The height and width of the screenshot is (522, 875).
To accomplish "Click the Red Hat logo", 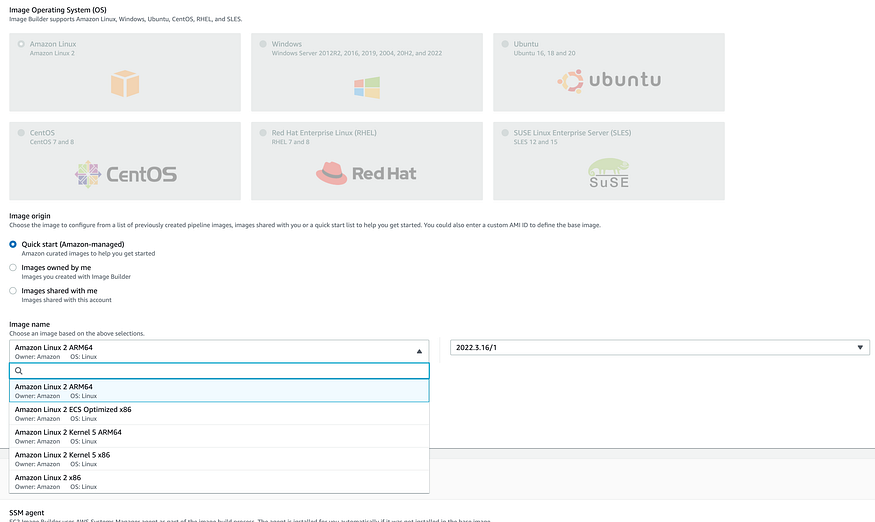I will (366, 174).
